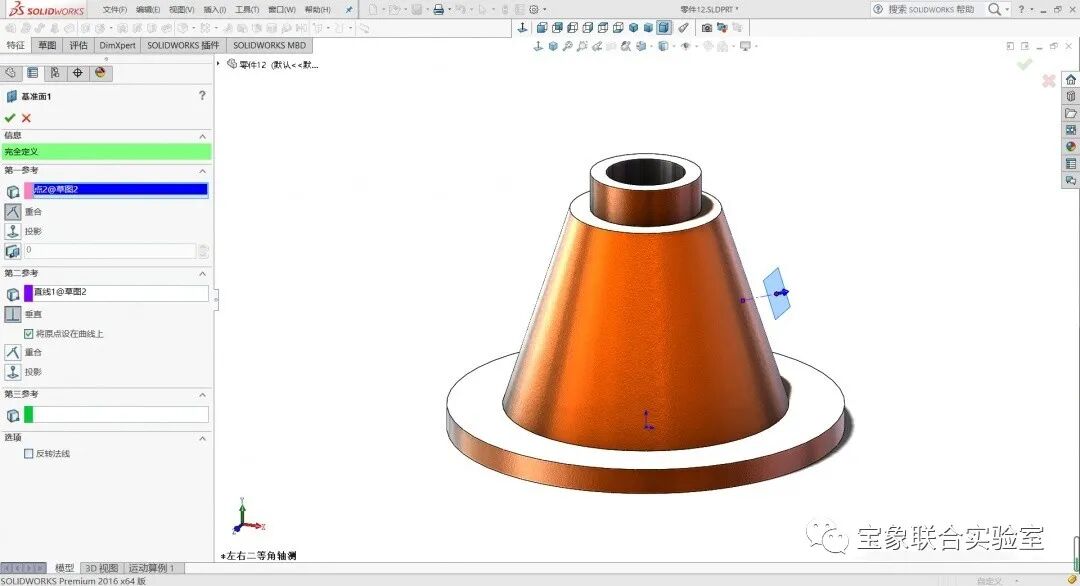
Task: Open the 插入(I) menu
Action: (x=215, y=10)
